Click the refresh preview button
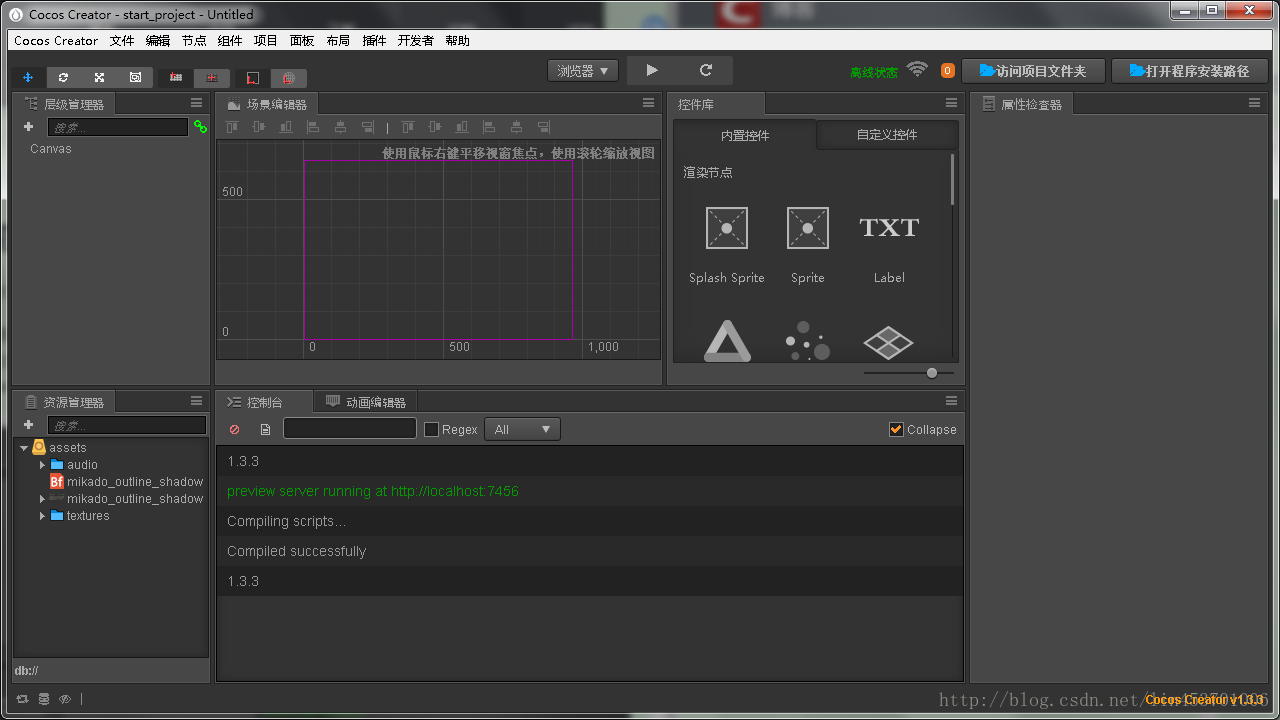The width and height of the screenshot is (1280, 720). click(706, 70)
